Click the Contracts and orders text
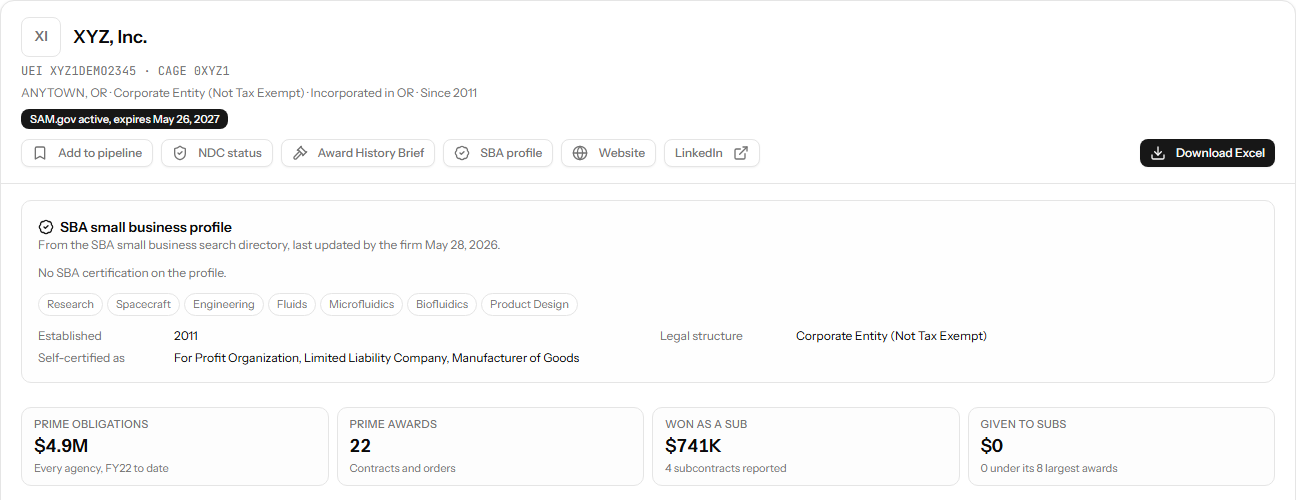Viewport: 1296px width, 500px height. coord(403,468)
